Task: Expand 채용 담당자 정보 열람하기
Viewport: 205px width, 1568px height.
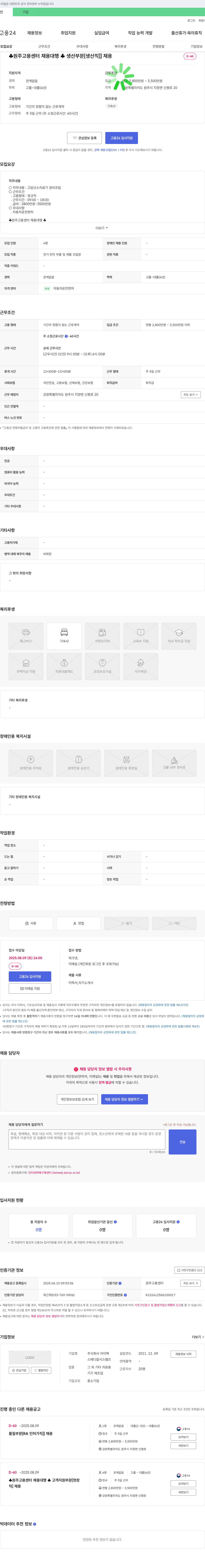Action: [x=124, y=1099]
